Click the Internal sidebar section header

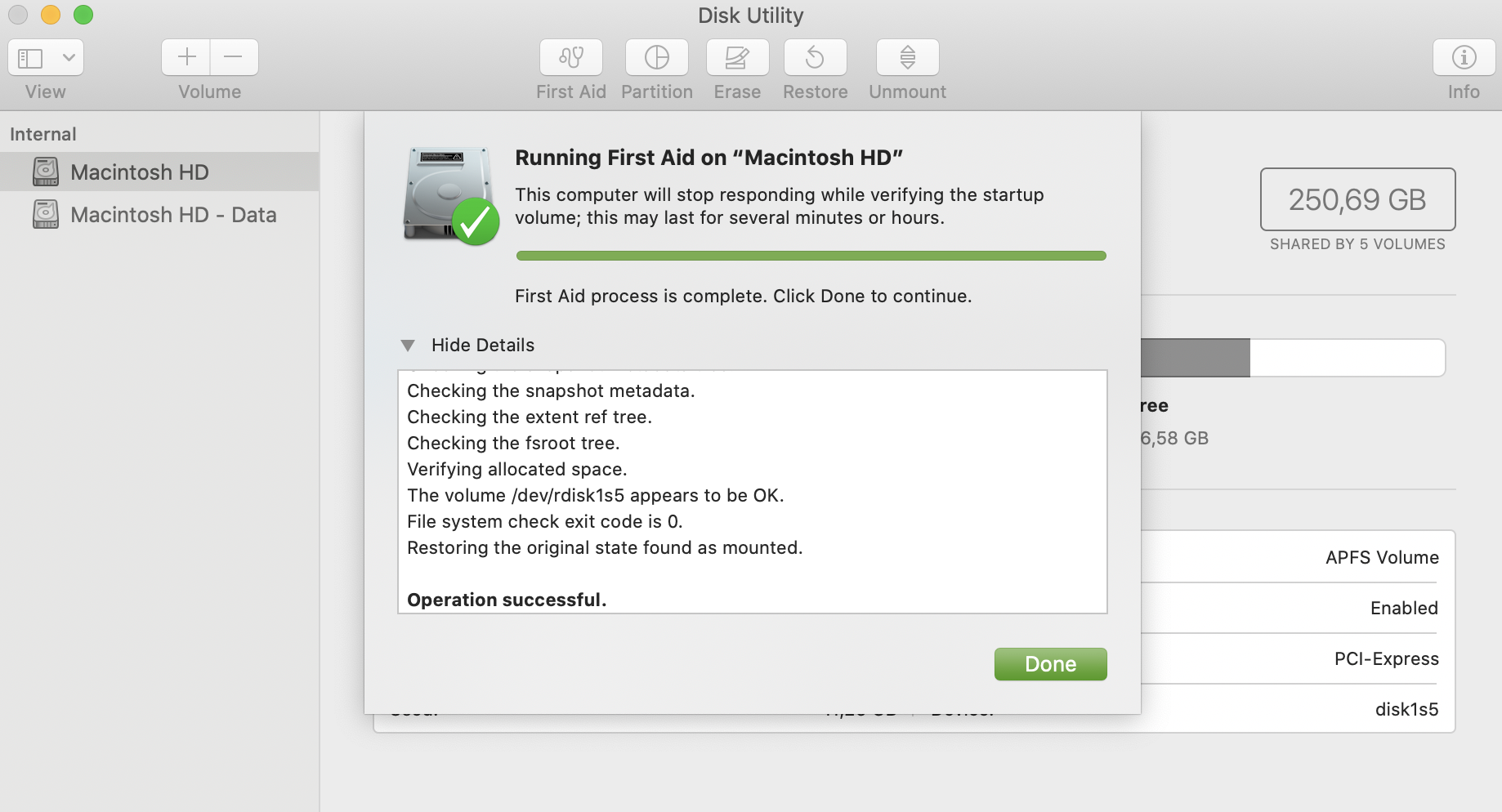pyautogui.click(x=43, y=134)
